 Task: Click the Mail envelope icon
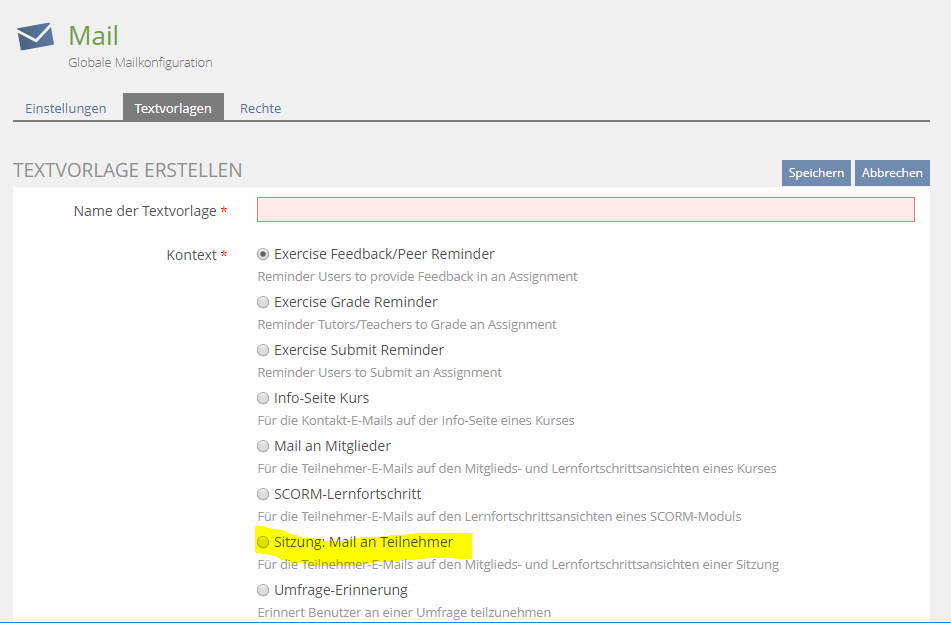tap(35, 37)
